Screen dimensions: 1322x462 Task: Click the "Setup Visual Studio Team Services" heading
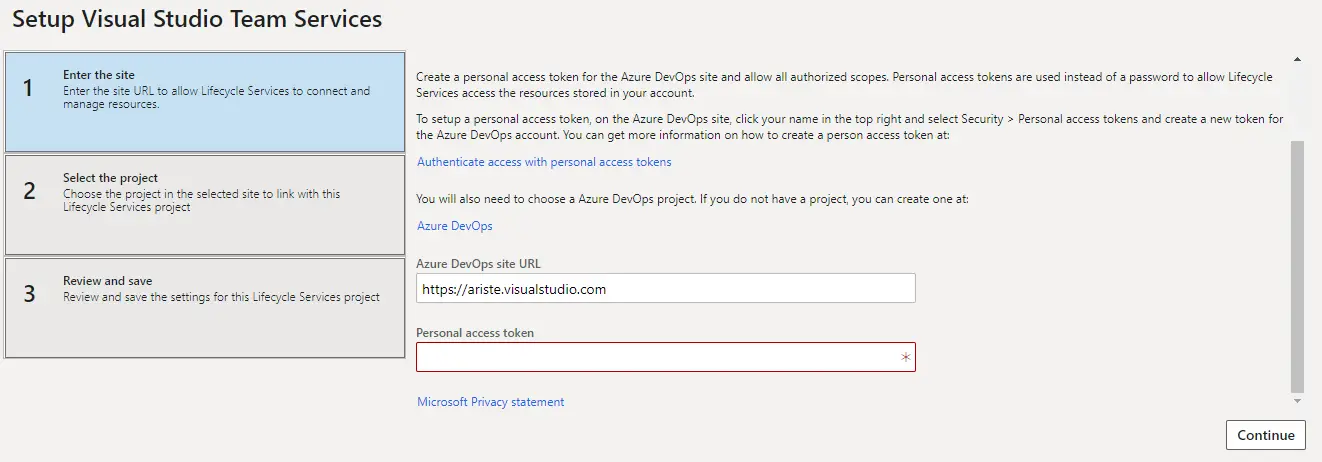point(197,19)
